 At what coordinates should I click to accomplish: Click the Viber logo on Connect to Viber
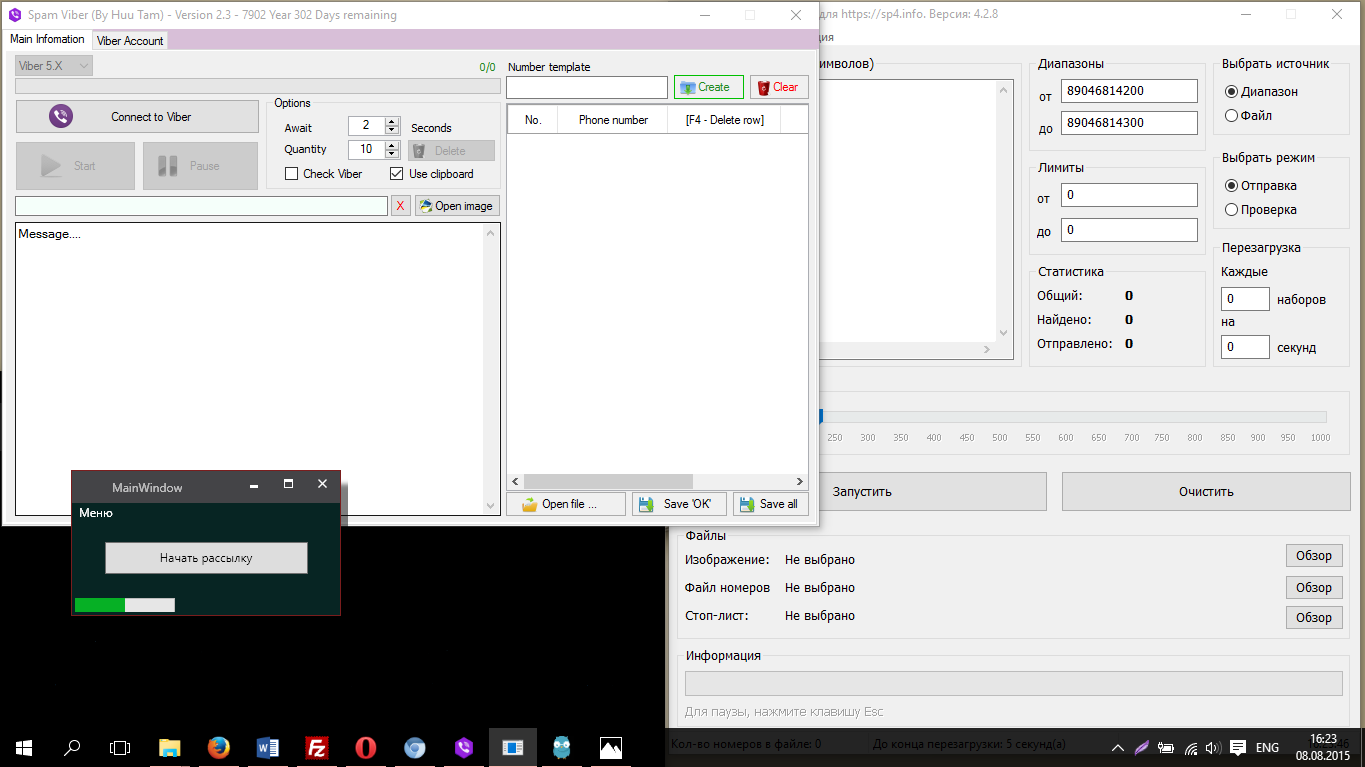click(x=60, y=117)
